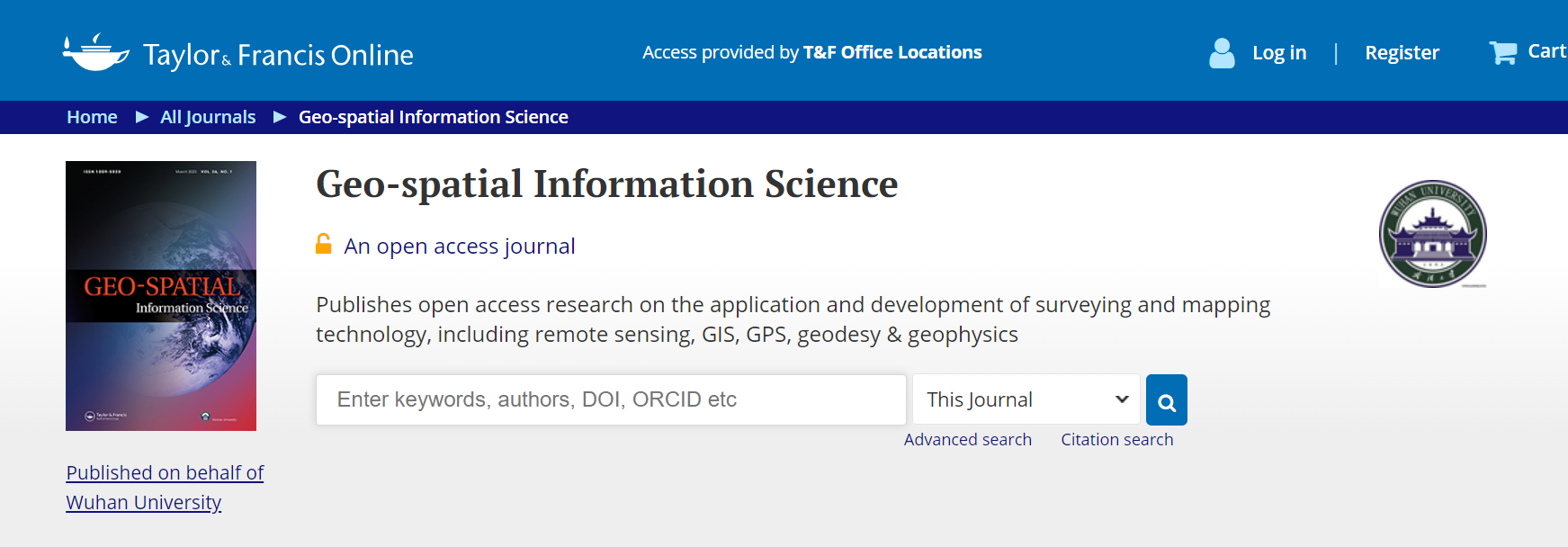Image resolution: width=1568 pixels, height=547 pixels.
Task: Click the keywords search input field
Action: coord(611,399)
